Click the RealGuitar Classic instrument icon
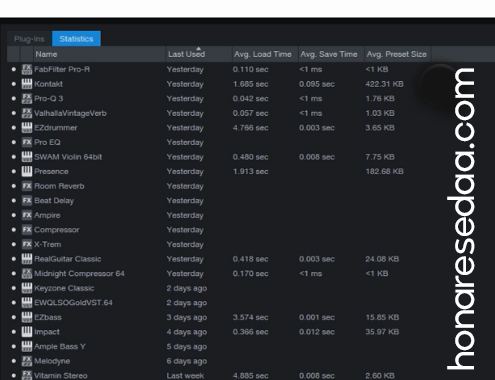The width and height of the screenshot is (495, 380). pos(27,259)
